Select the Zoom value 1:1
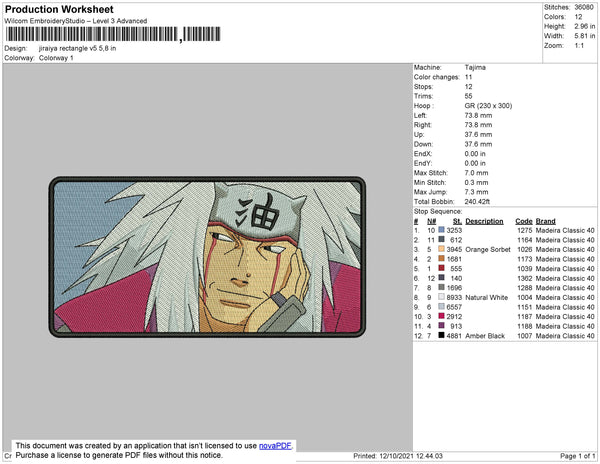 click(x=579, y=46)
